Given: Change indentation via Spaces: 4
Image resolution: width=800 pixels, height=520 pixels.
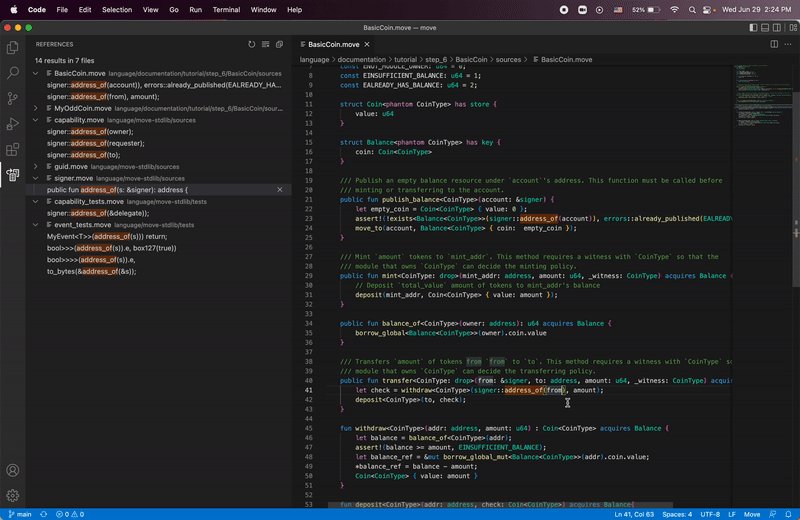Looking at the screenshot, I should tap(677, 514).
